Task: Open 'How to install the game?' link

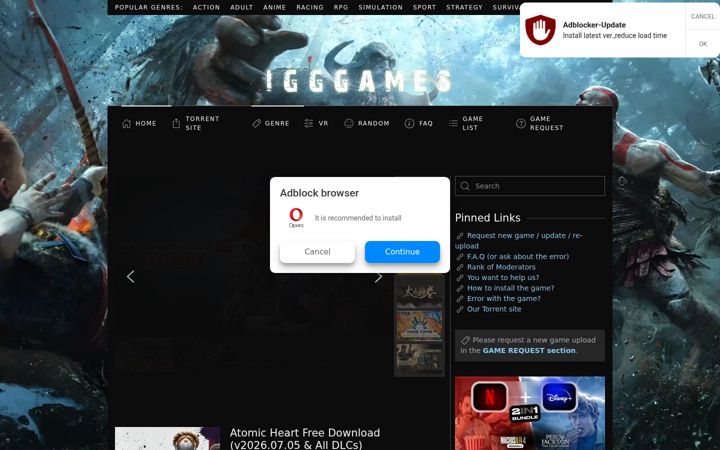Action: (511, 288)
